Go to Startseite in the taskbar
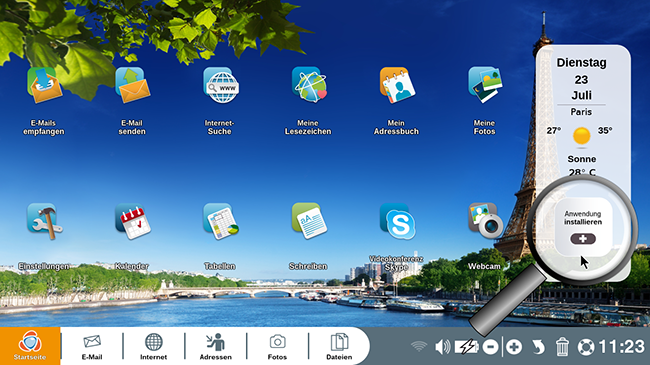650x365 pixels. pos(30,346)
